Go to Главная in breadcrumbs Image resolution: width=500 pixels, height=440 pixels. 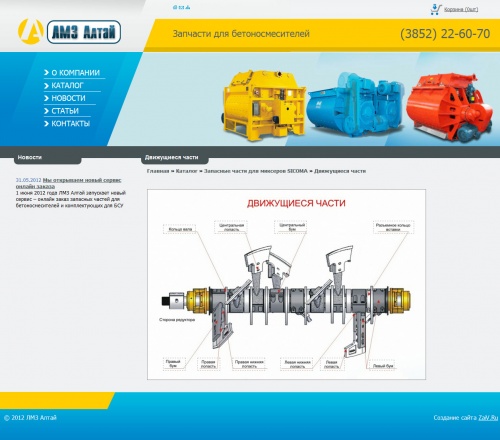(x=158, y=171)
